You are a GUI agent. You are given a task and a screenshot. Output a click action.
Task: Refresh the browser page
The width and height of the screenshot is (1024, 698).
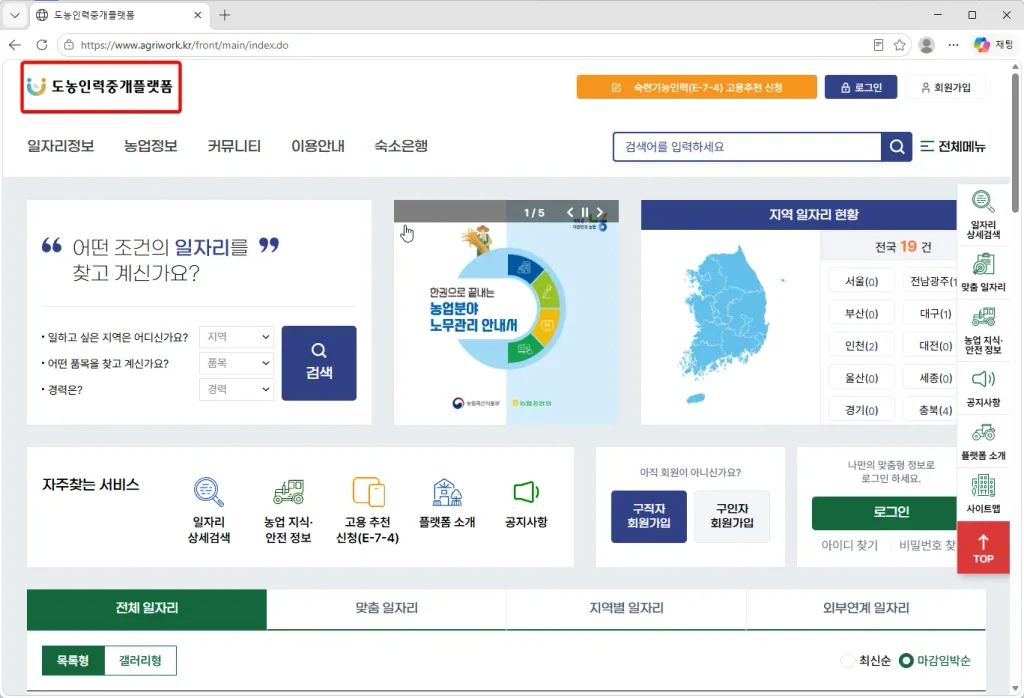[42, 45]
